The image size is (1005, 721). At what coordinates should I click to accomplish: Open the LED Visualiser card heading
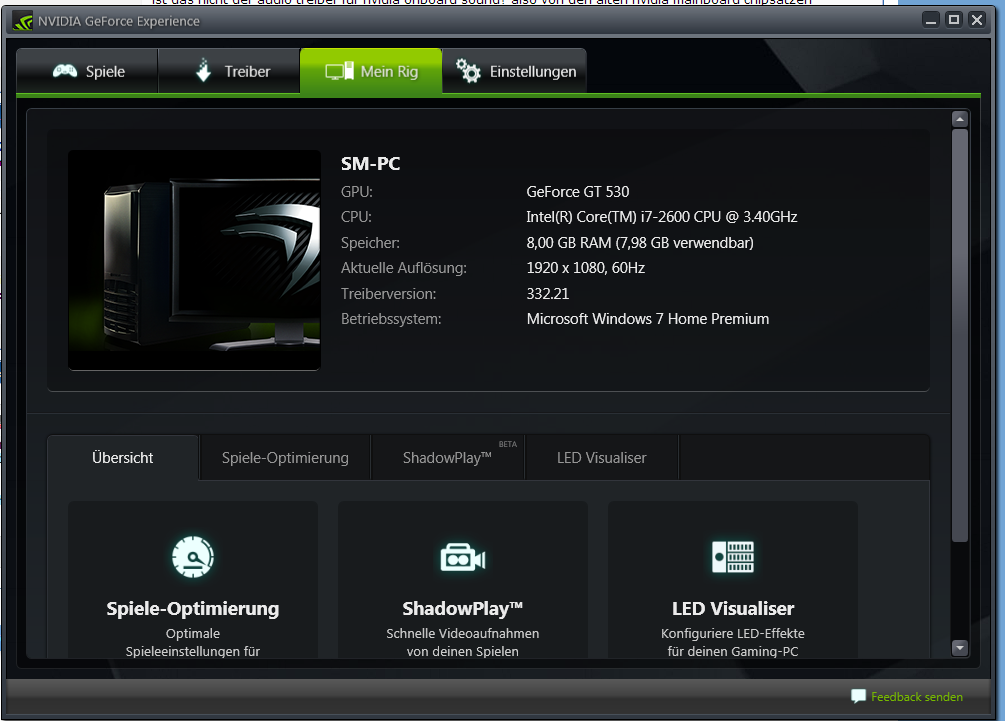click(x=733, y=608)
